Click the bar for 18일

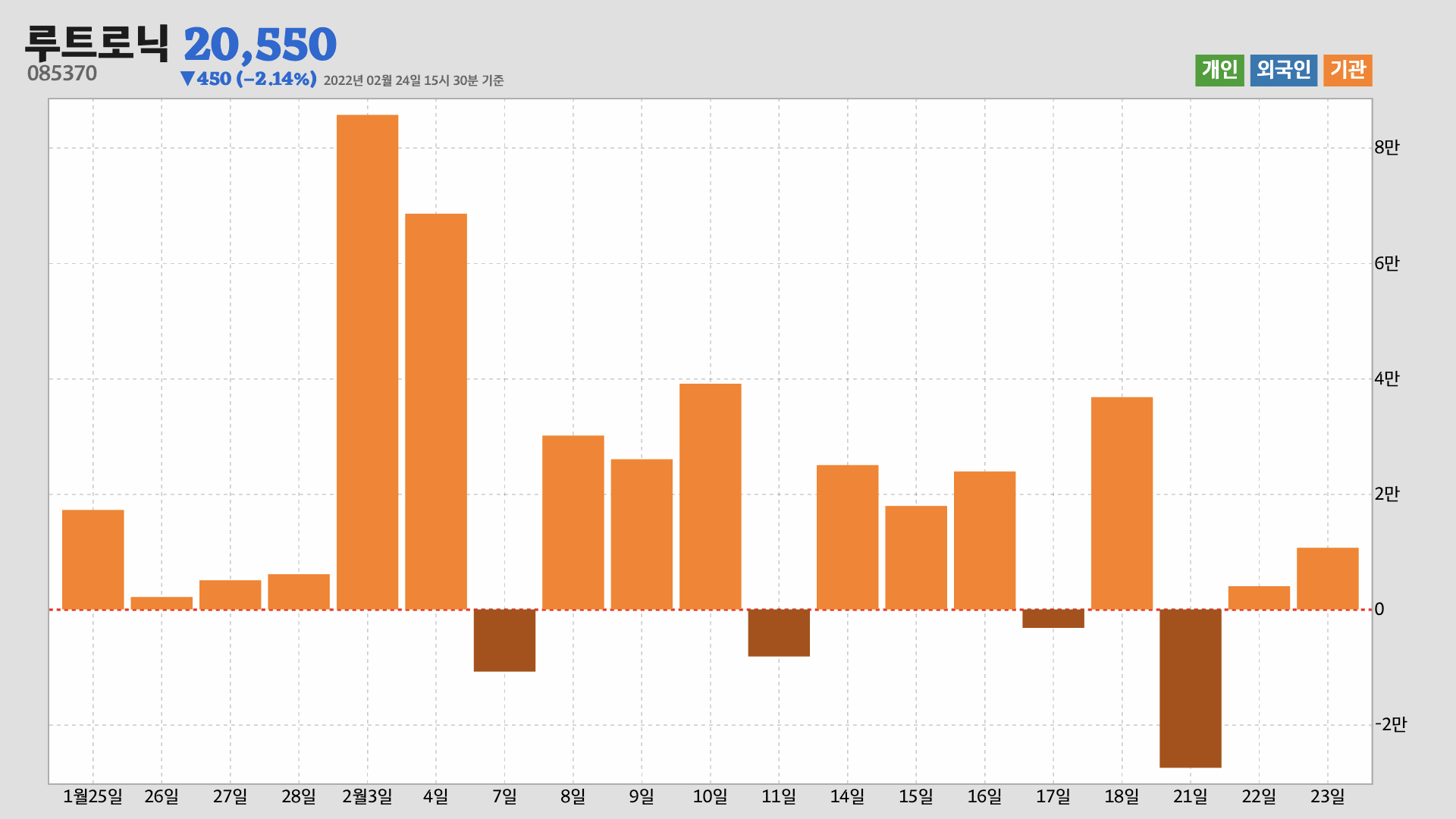pos(1122,504)
